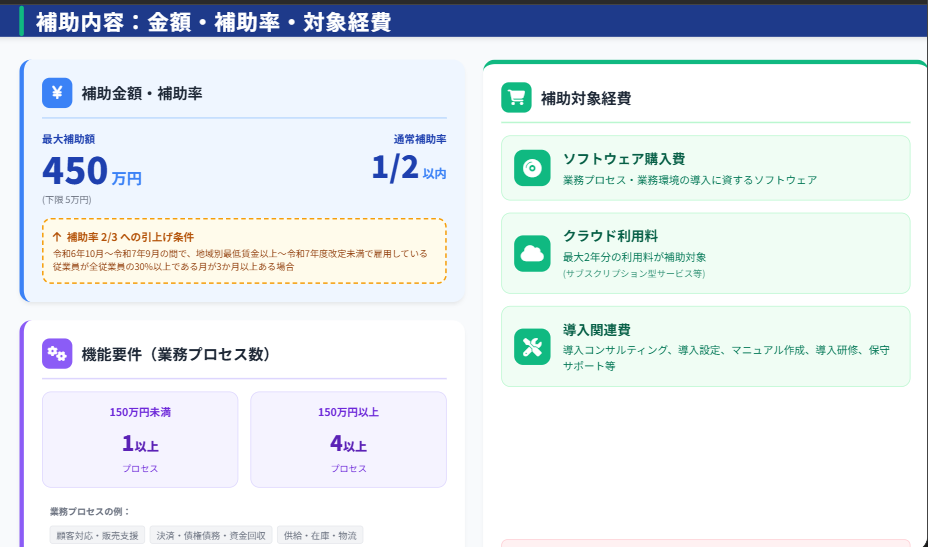Click the disc icon for ソフトウェア購入費

click(532, 168)
